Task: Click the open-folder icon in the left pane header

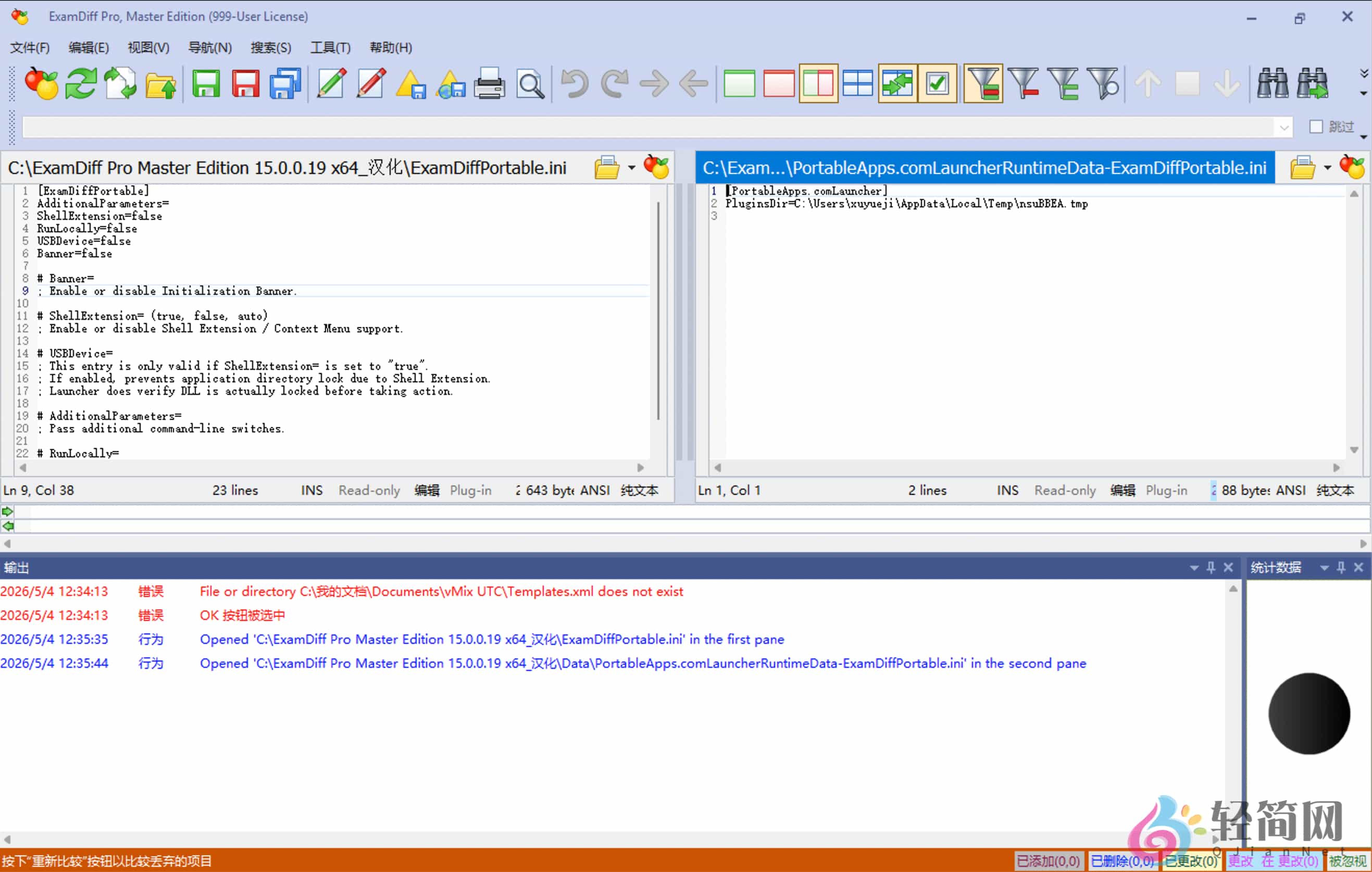Action: (607, 168)
